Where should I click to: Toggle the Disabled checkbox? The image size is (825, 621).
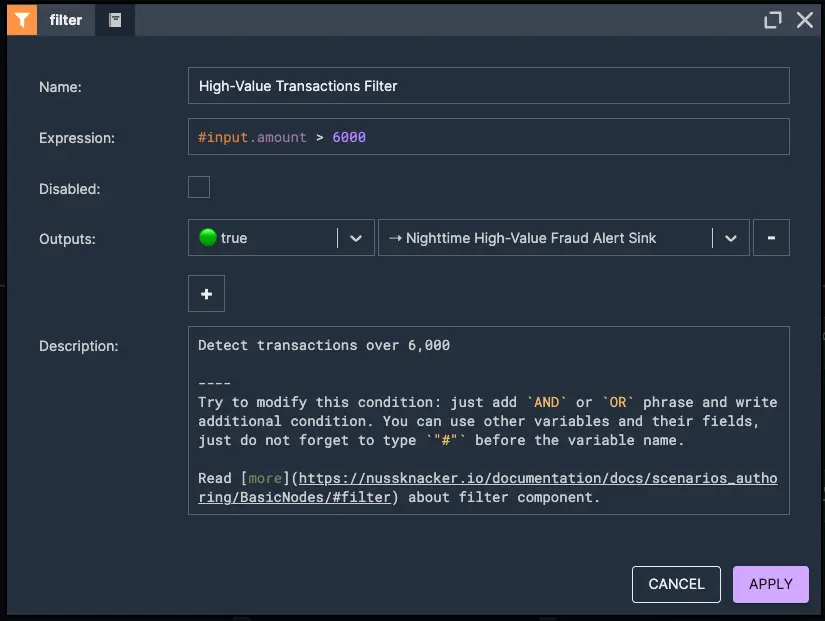pyautogui.click(x=199, y=187)
